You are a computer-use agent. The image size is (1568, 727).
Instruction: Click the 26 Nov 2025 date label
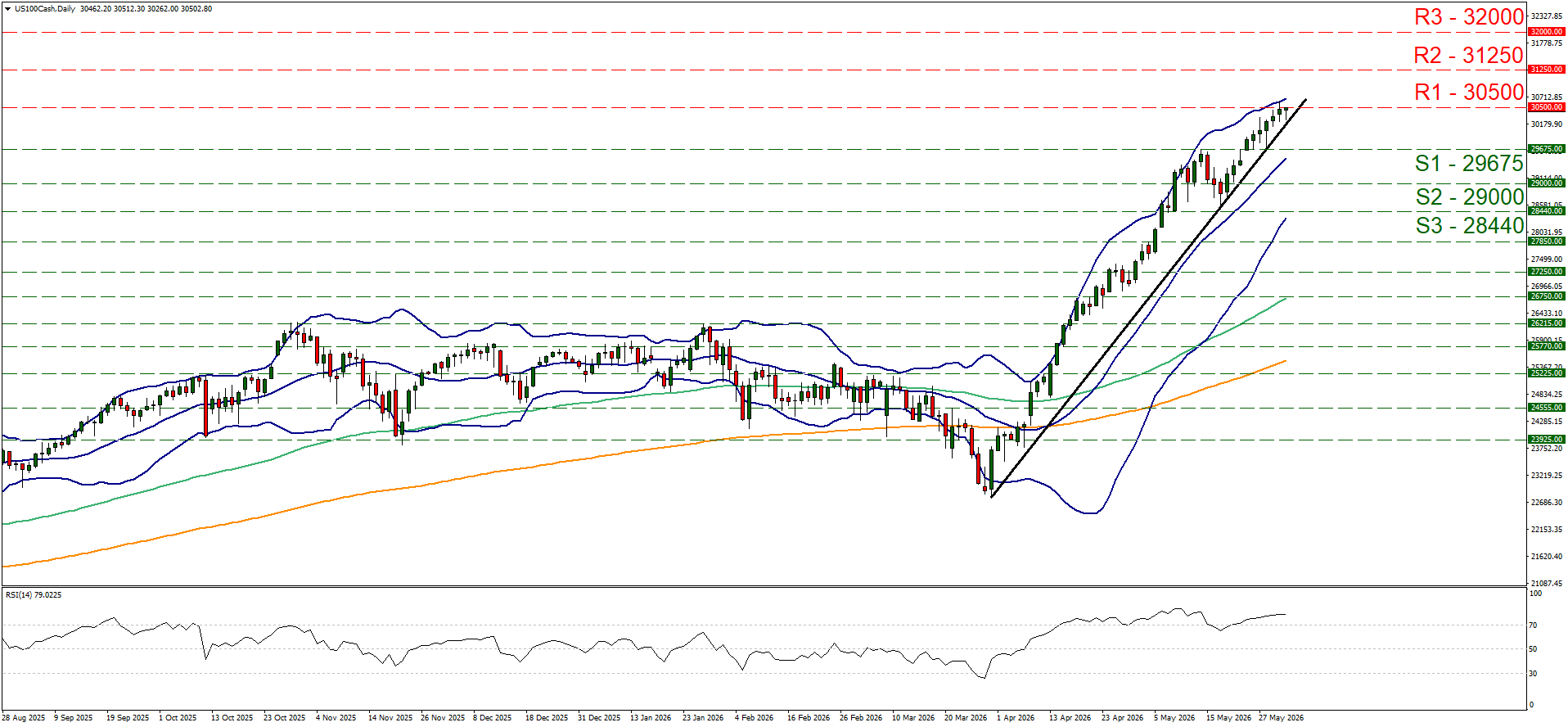(x=443, y=718)
